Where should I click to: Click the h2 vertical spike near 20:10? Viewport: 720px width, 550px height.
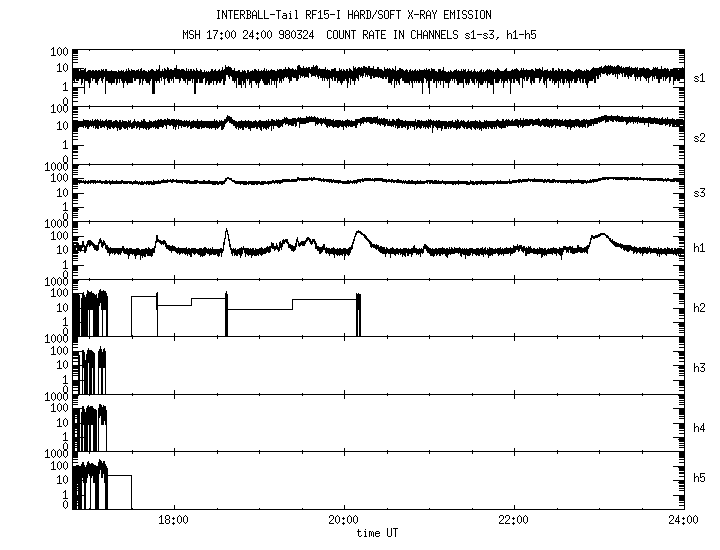point(358,312)
